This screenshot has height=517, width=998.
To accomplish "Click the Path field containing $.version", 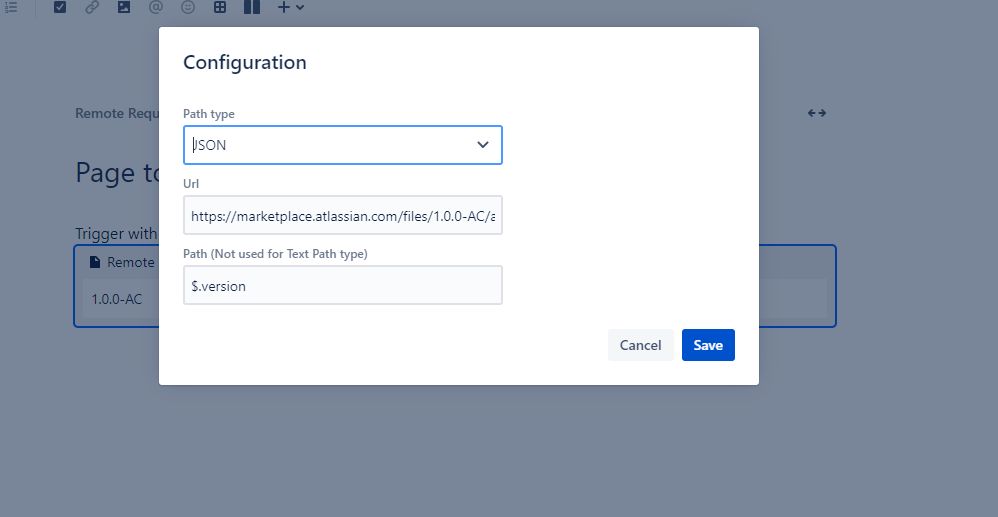I will pyautogui.click(x=342, y=285).
